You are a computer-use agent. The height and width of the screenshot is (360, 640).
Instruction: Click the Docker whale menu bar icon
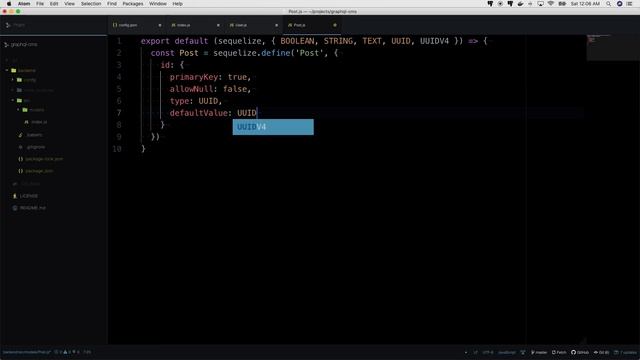(520, 4)
